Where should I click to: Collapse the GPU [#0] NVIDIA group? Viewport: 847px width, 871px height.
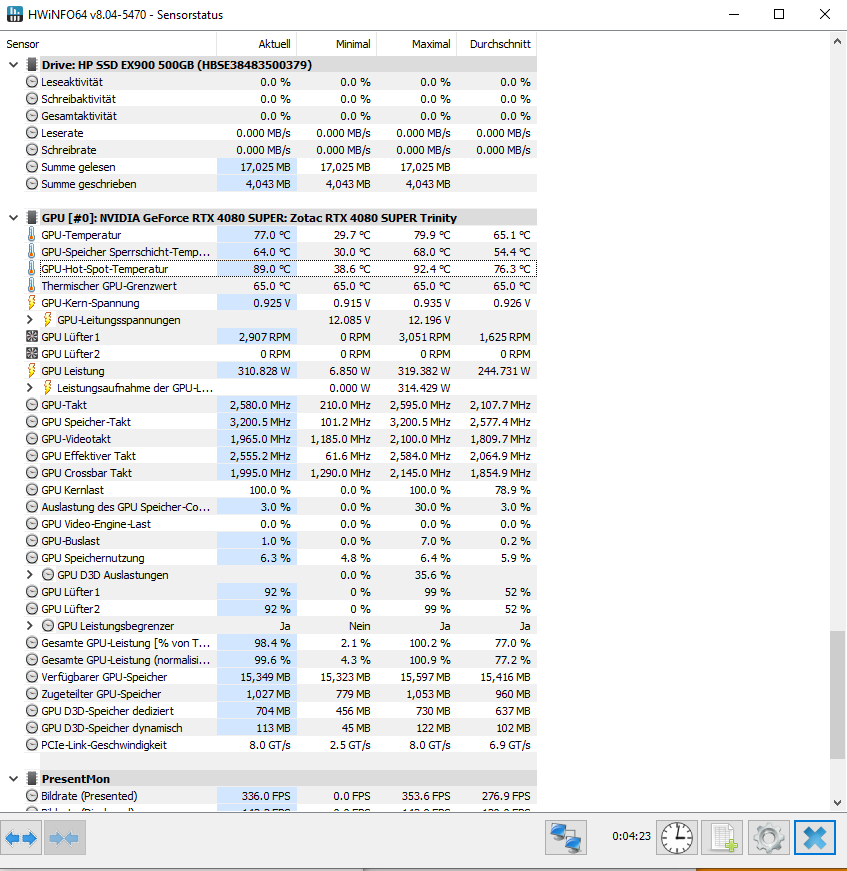pyautogui.click(x=13, y=218)
